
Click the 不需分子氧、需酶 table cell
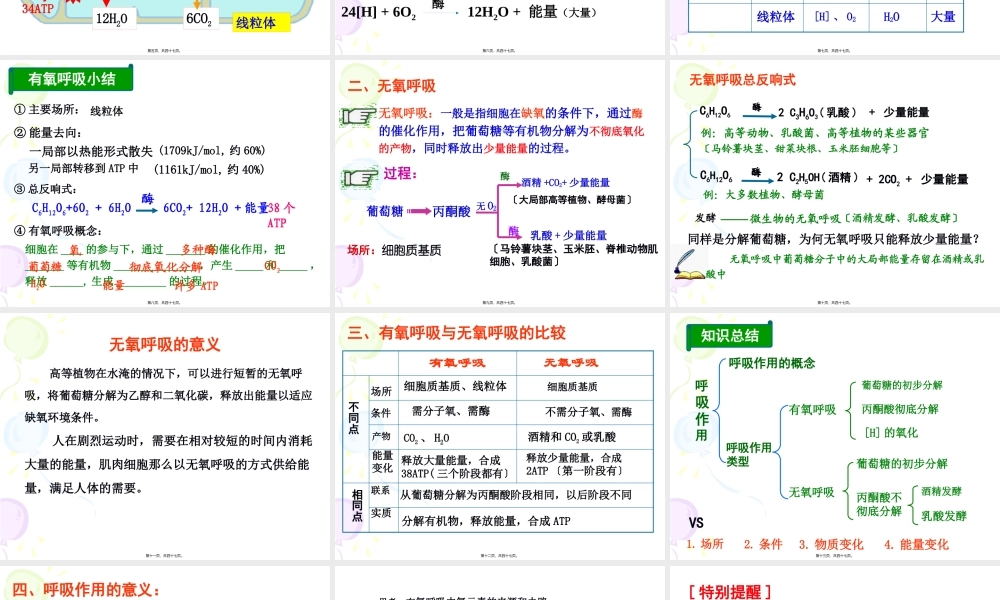click(x=588, y=412)
